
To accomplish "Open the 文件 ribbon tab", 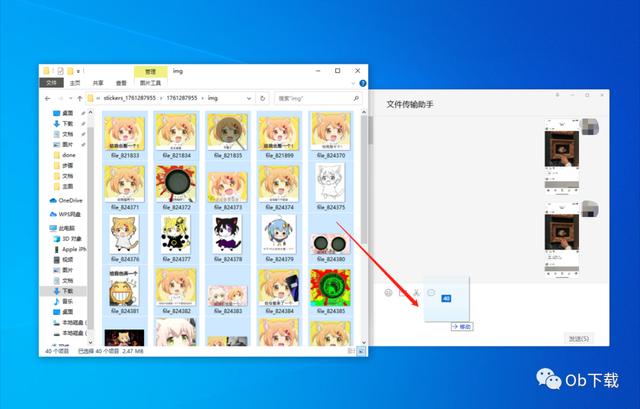I will pyautogui.click(x=51, y=83).
